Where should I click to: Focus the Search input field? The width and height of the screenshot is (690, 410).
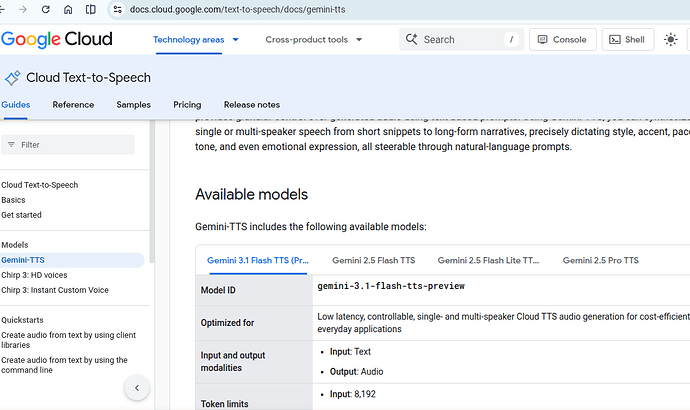pos(461,40)
